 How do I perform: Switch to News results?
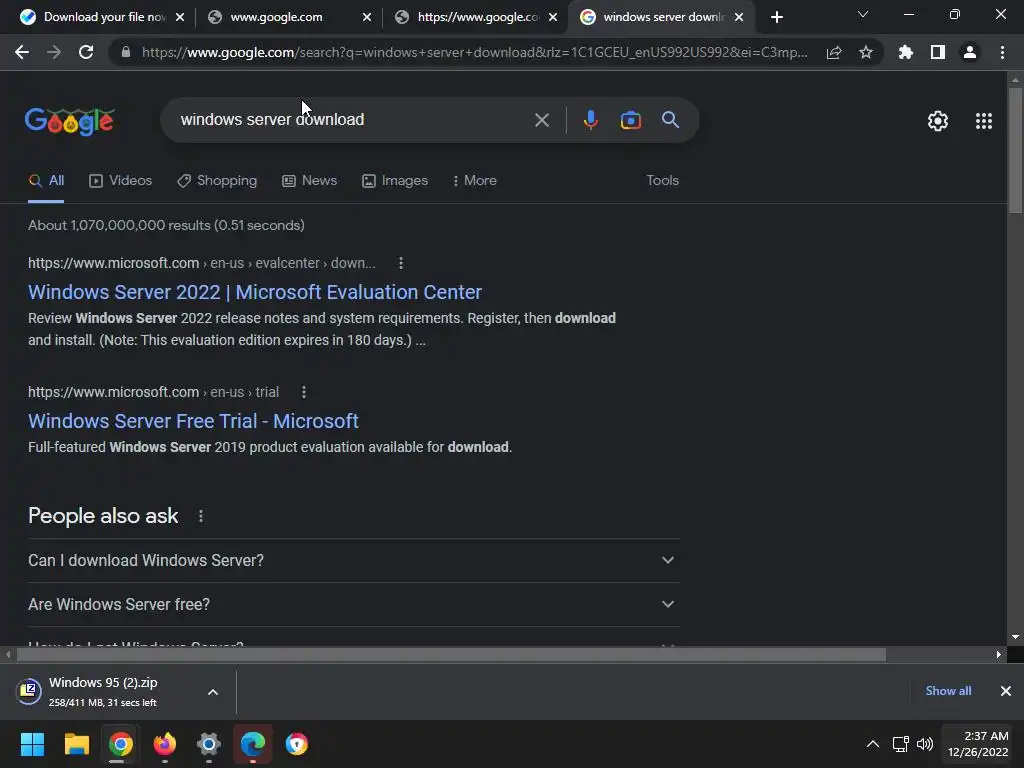(x=310, y=181)
